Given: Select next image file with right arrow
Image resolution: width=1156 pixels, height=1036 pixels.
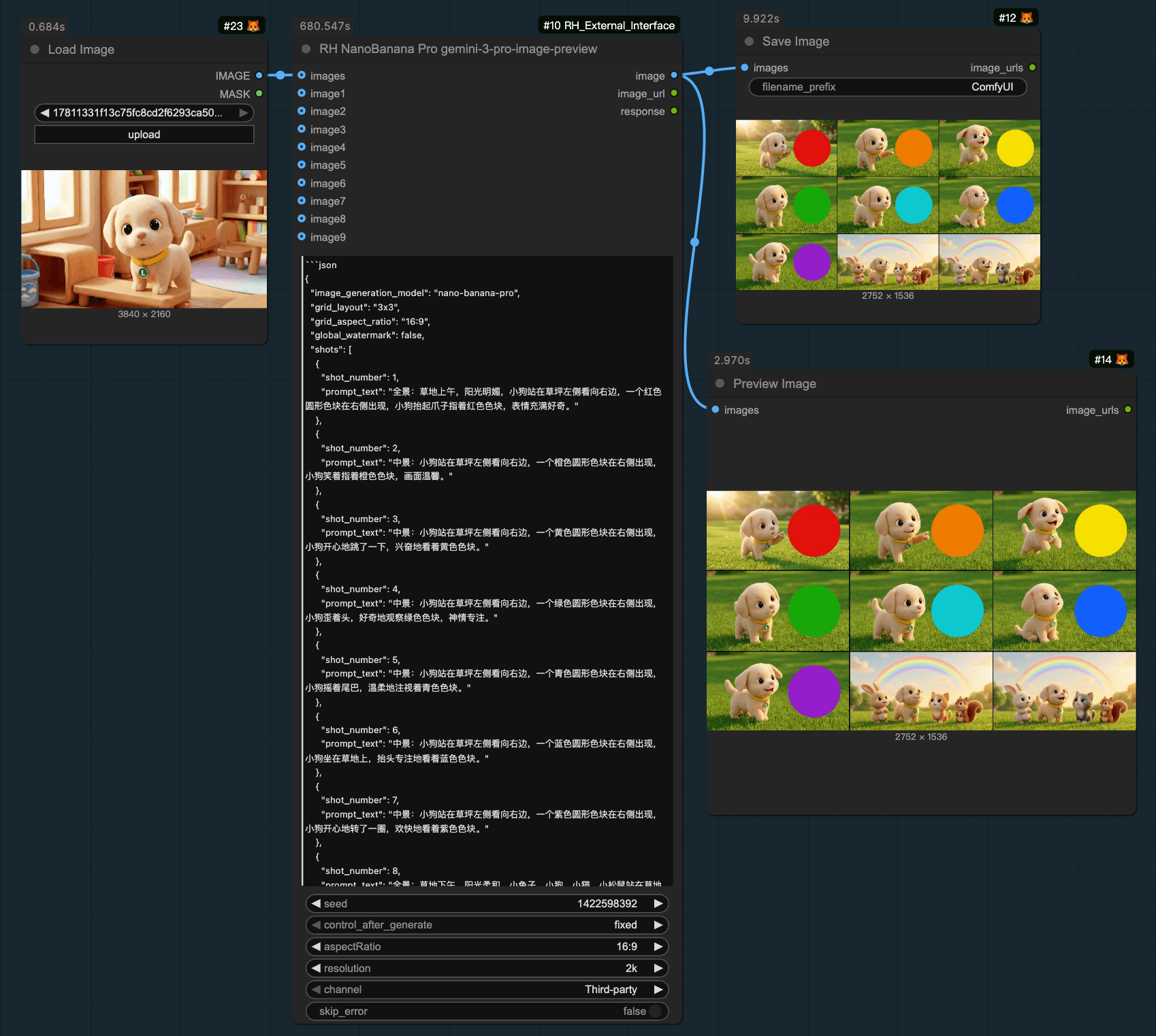Looking at the screenshot, I should coord(244,113).
